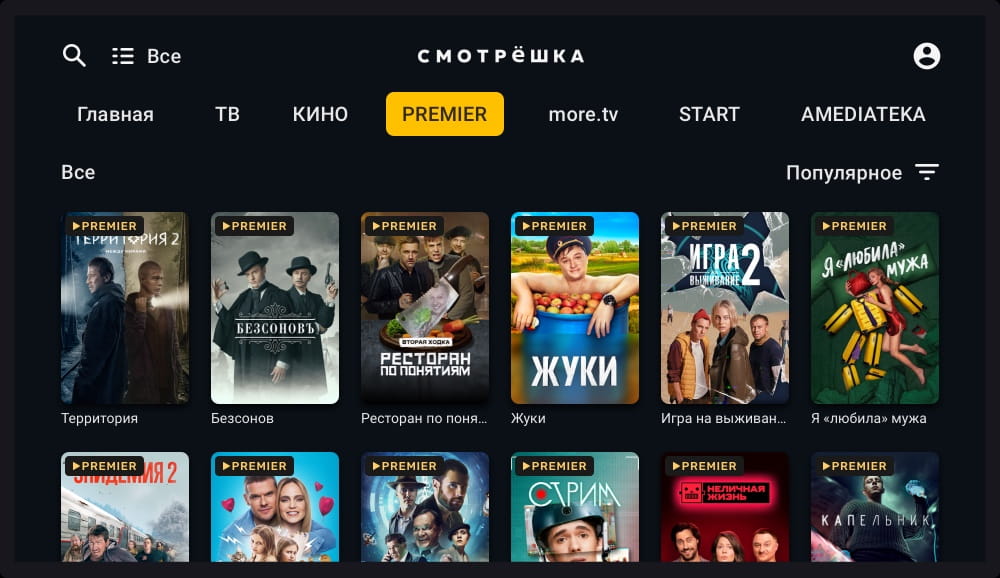Open the Ресторан по понятиям poster
This screenshot has width=1000, height=578.
(425, 308)
